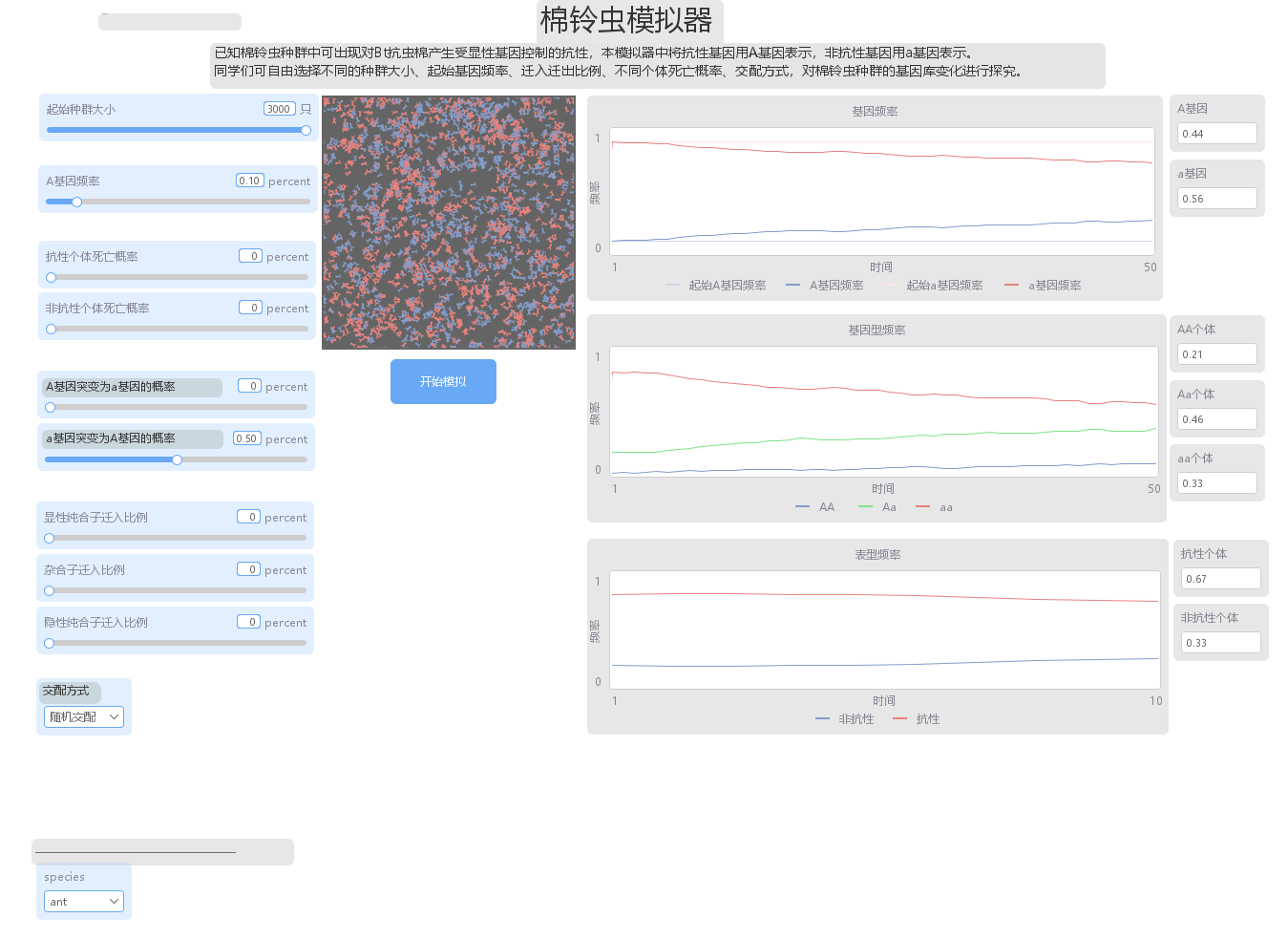Expand the species dropdown set to ant
The width and height of the screenshot is (1288, 939).
pos(84,902)
